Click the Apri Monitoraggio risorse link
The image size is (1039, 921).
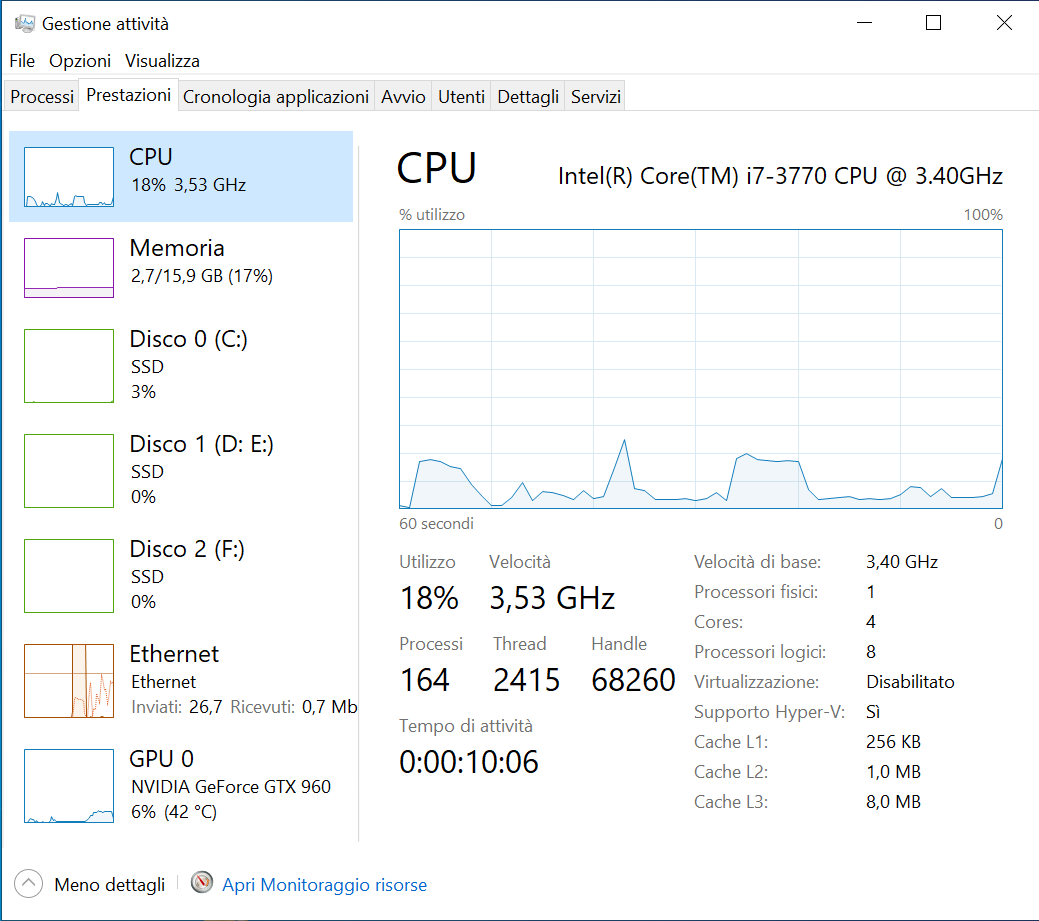324,885
